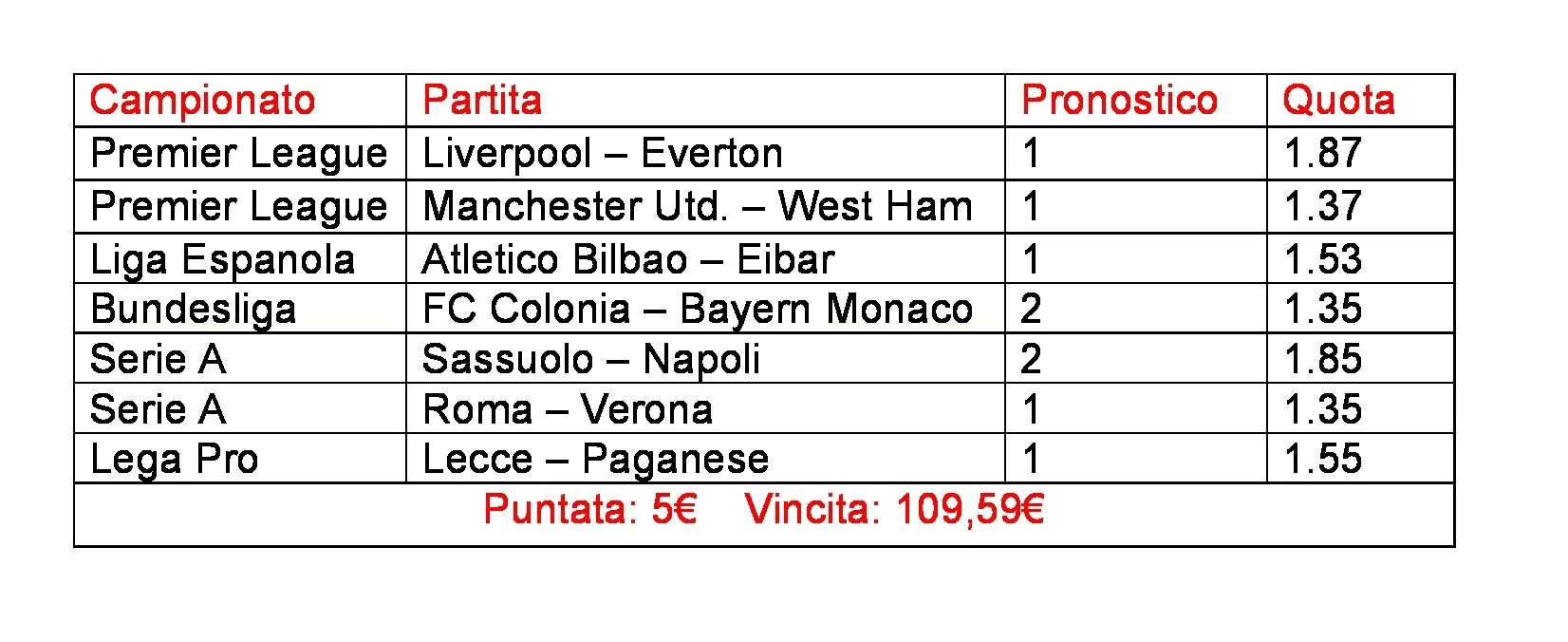Click the Quota column header

(x=1338, y=101)
